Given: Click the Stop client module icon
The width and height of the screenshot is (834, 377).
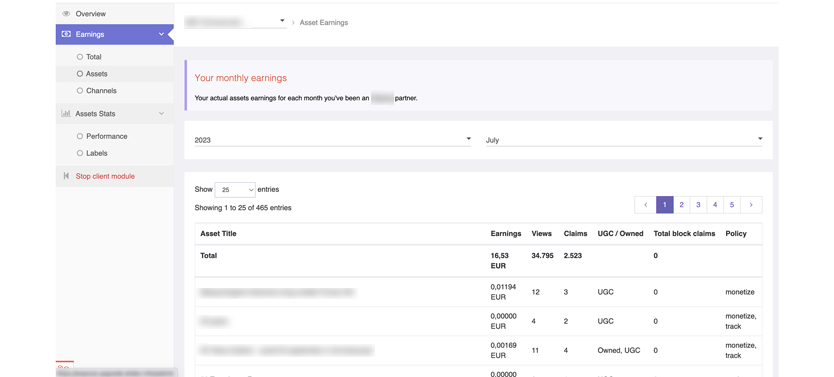Looking at the screenshot, I should pos(66,176).
